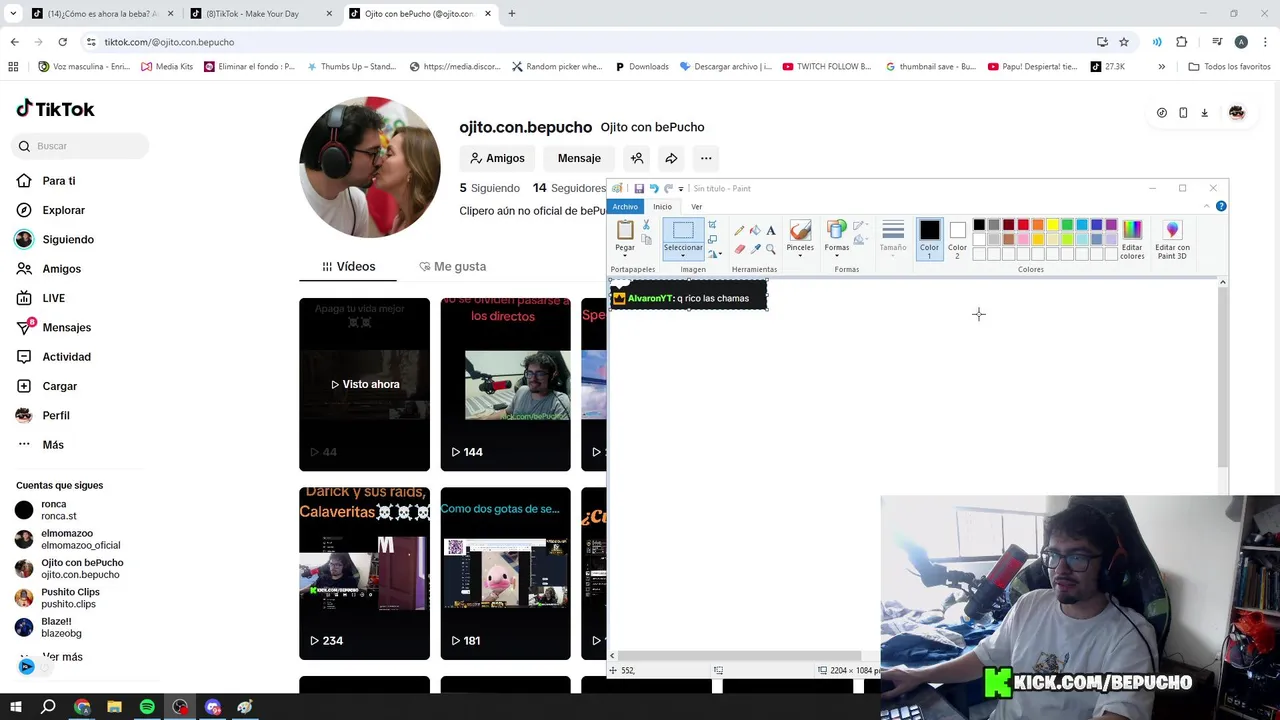Expand the bookmarks bar overflow chevron

(x=1161, y=67)
